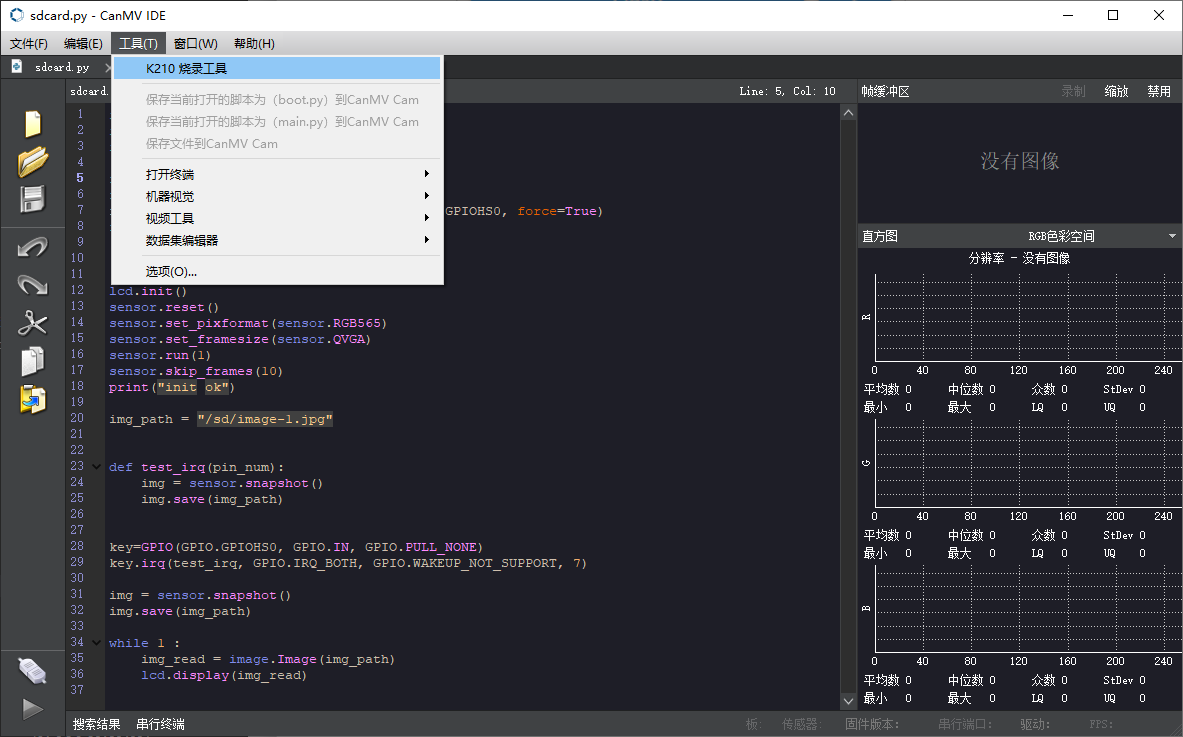The image size is (1183, 737).
Task: Open 数据集编辑器 submenu
Action: [x=277, y=240]
